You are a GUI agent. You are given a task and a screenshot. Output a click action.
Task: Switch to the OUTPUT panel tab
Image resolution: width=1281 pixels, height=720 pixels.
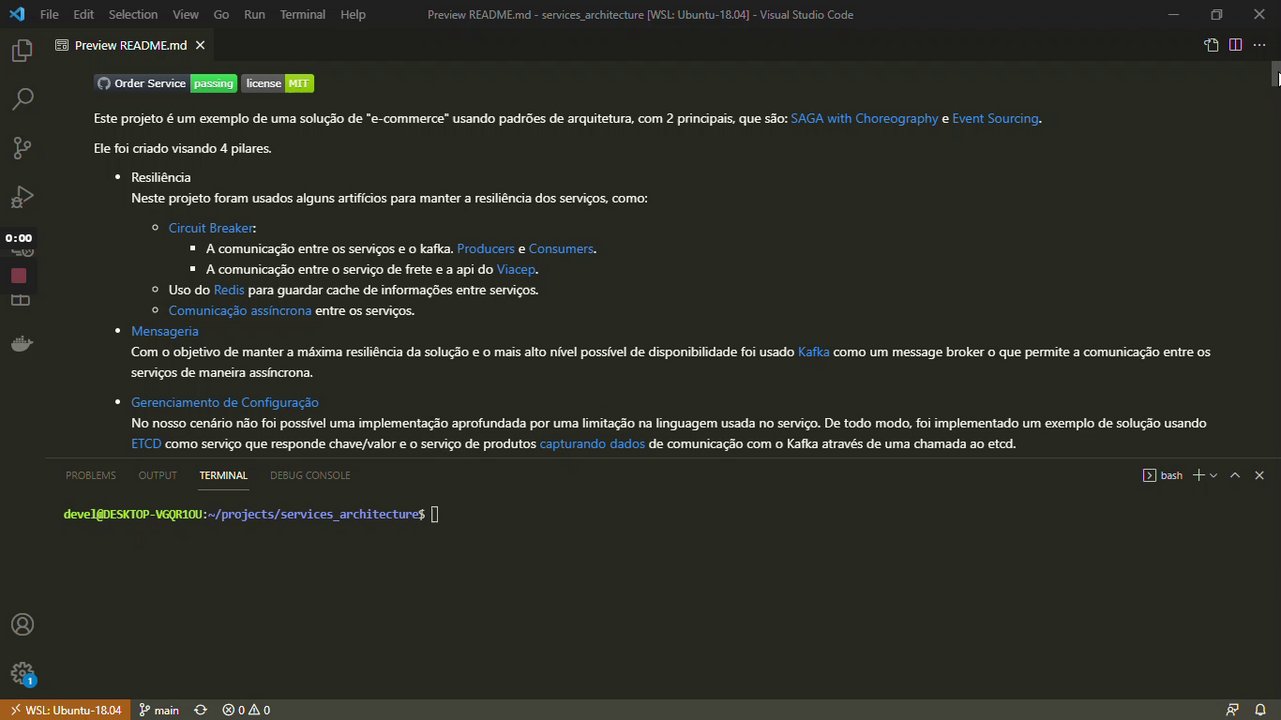pos(158,476)
